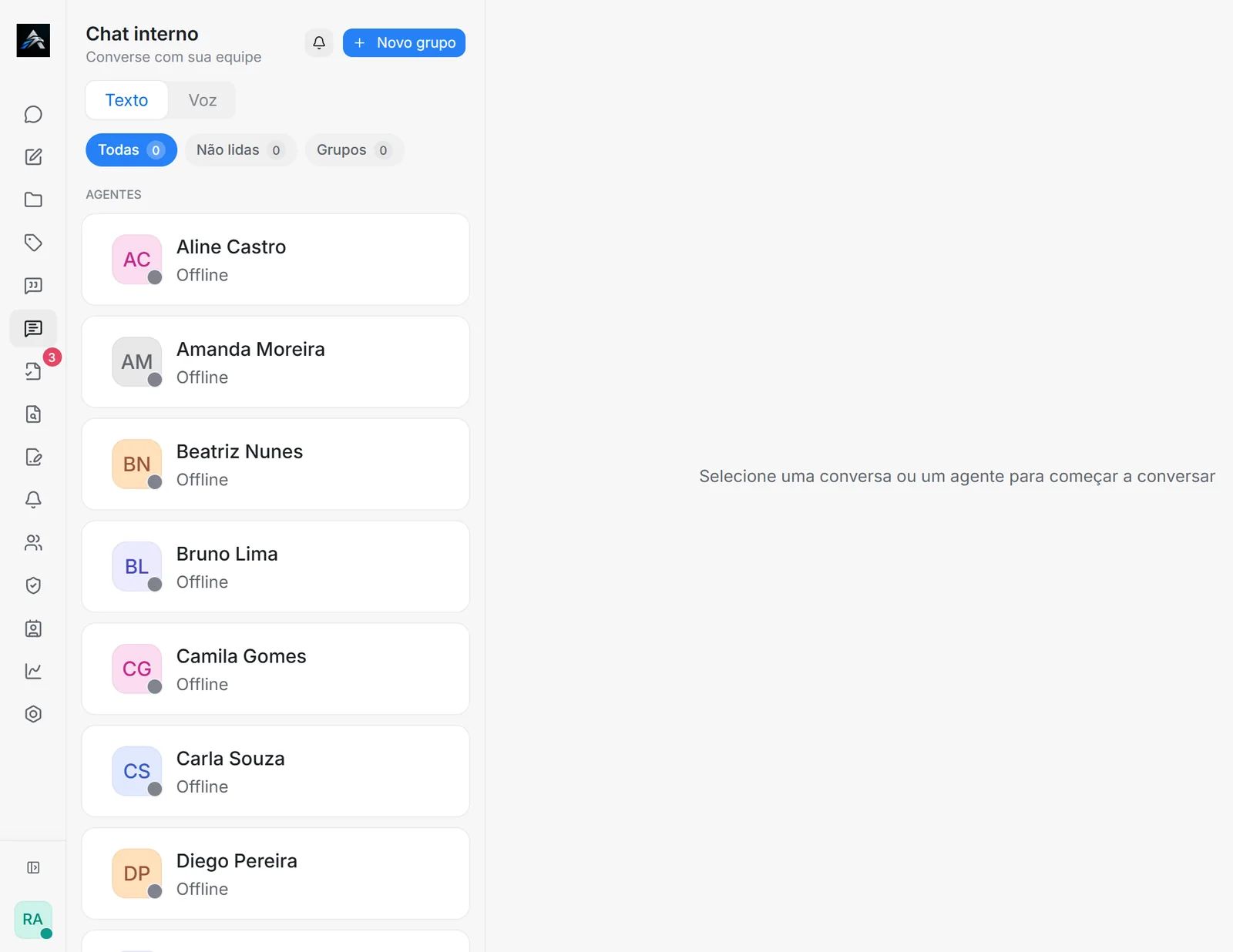The width and height of the screenshot is (1233, 952).
Task: Select the Todas filter
Action: click(x=131, y=150)
